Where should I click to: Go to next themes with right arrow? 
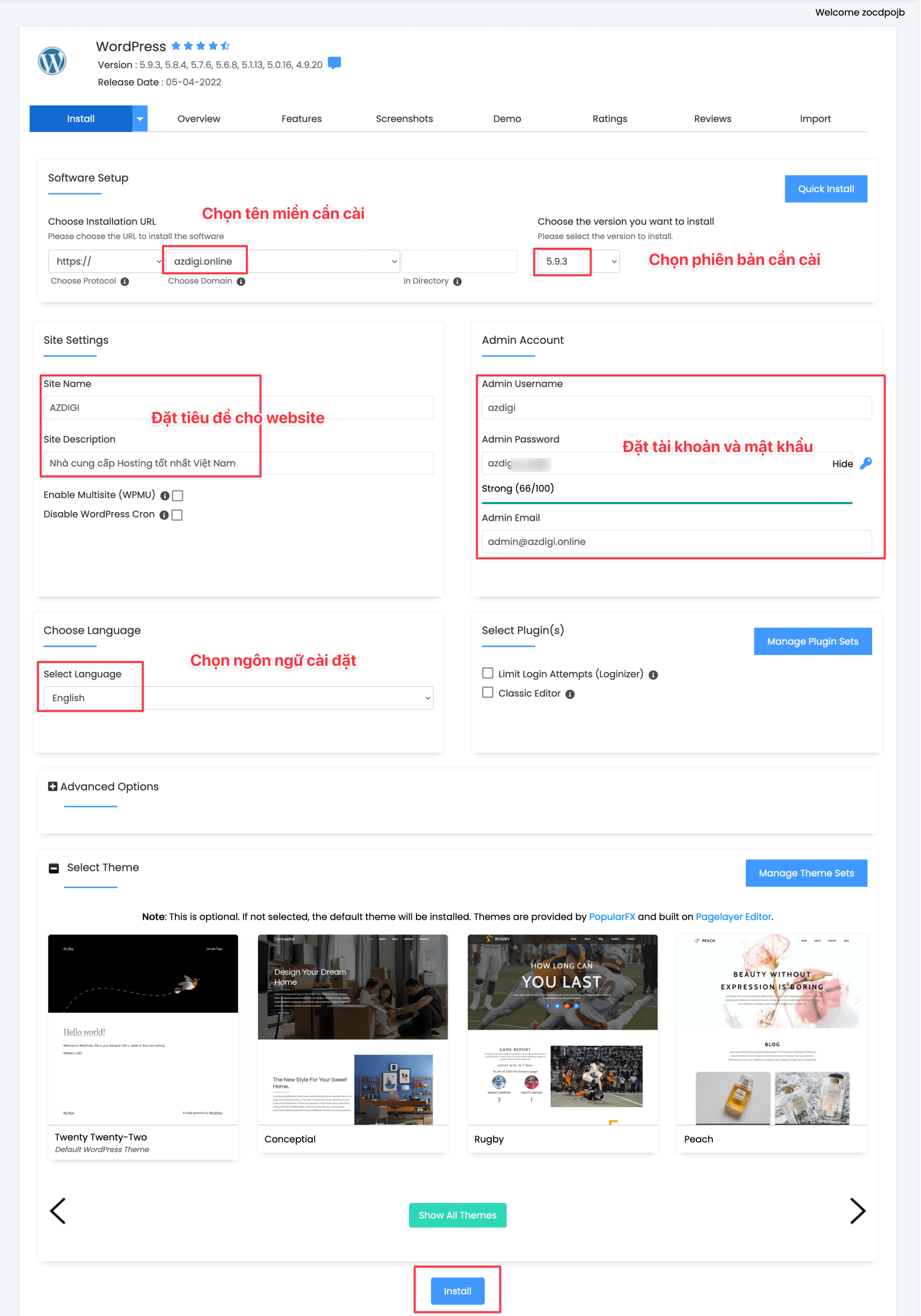click(x=857, y=1211)
